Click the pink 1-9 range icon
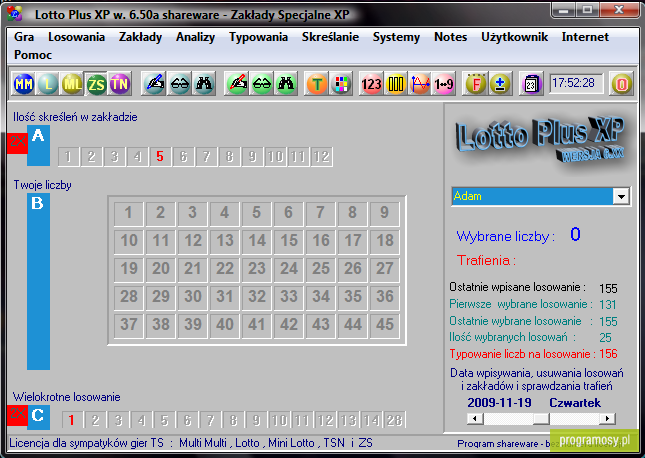Screen dimensions: 645x458 point(443,84)
